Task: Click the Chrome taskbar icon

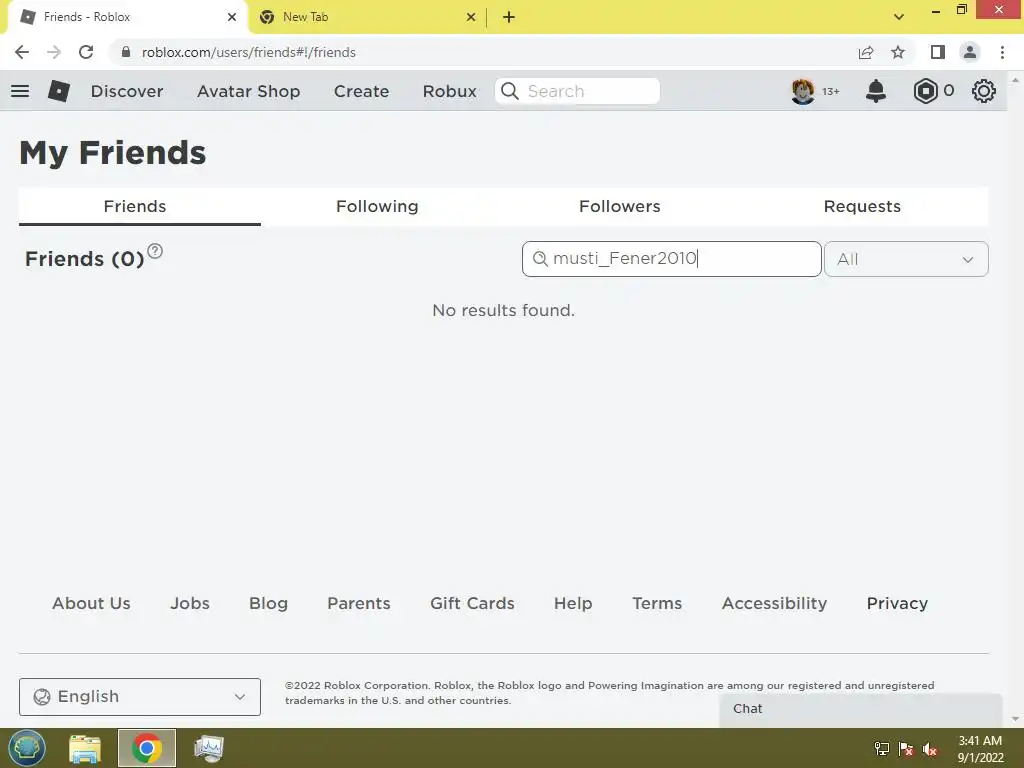Action: 147,748
